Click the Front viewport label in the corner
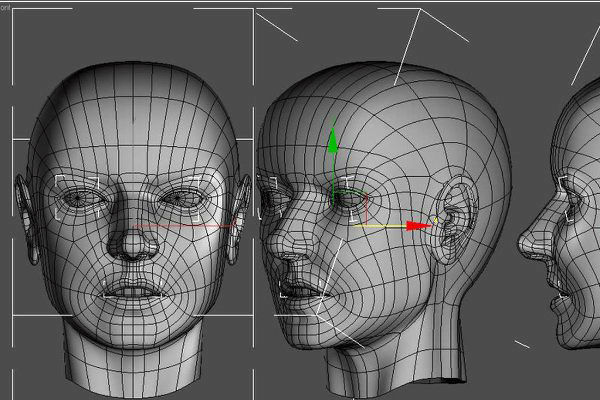600x400 pixels. coord(3,5)
